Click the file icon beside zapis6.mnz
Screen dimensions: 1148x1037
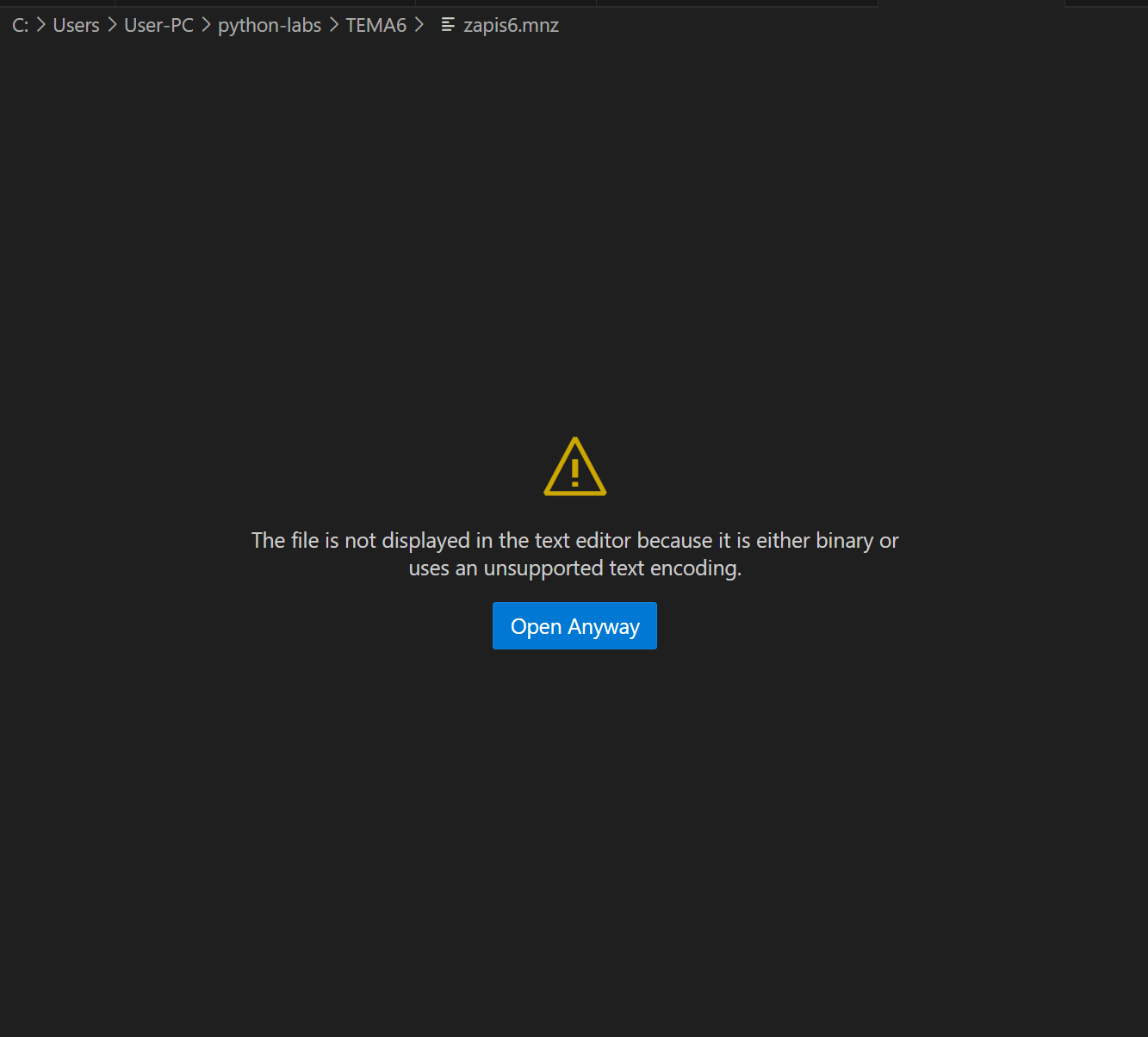point(448,25)
